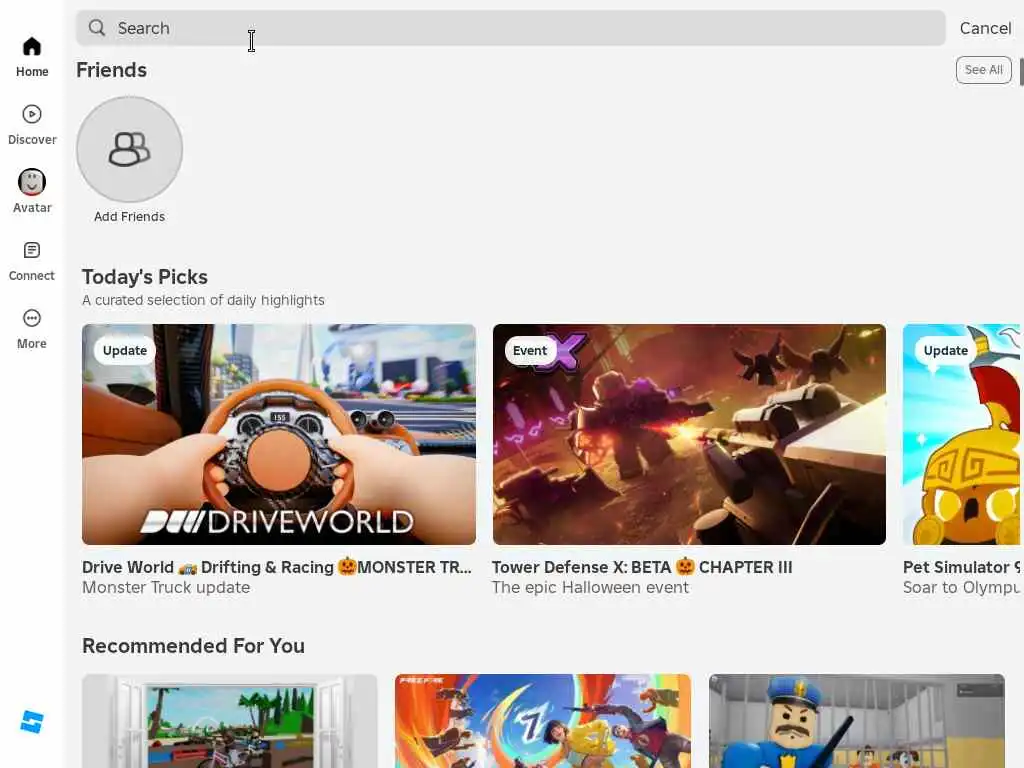Open the police officer prison game thumbnail
1024x768 pixels.
(x=857, y=721)
